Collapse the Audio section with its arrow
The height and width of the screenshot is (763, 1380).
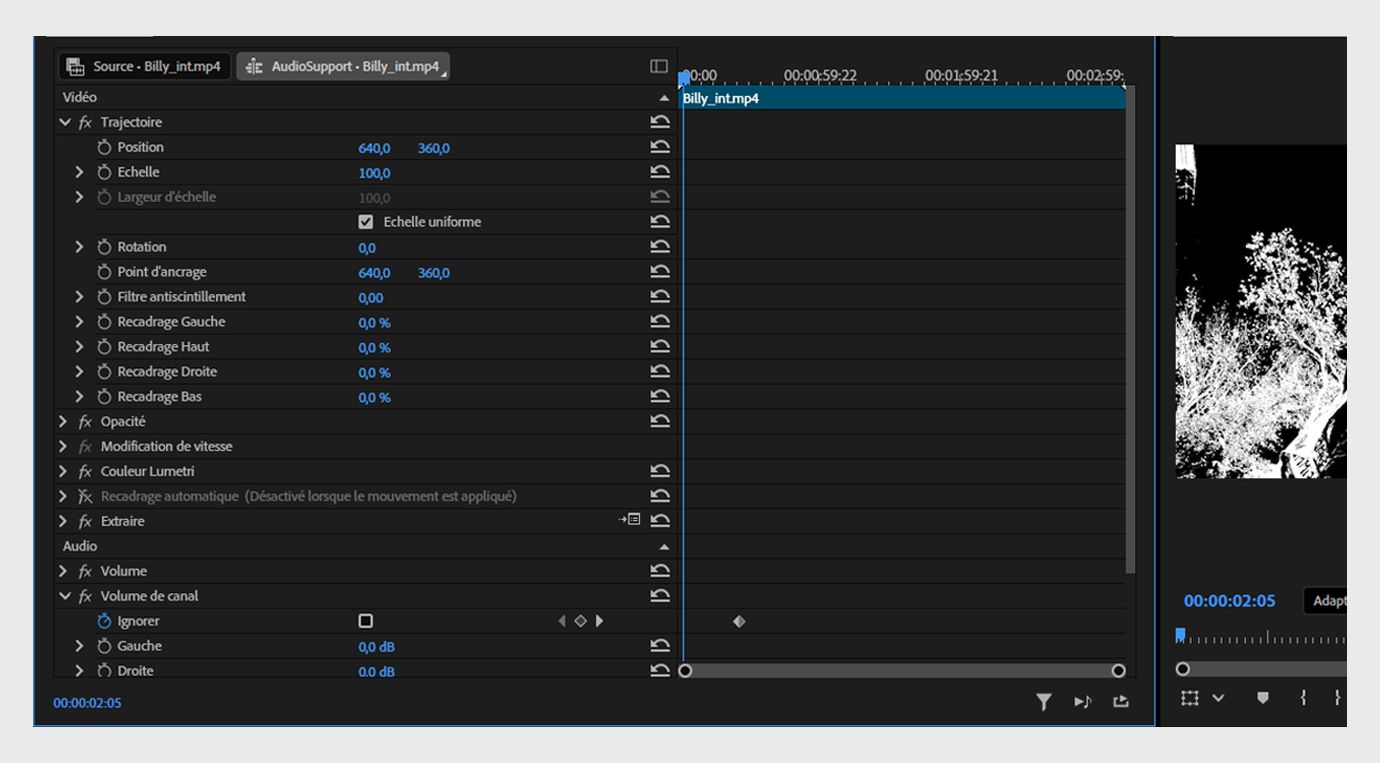pos(664,547)
